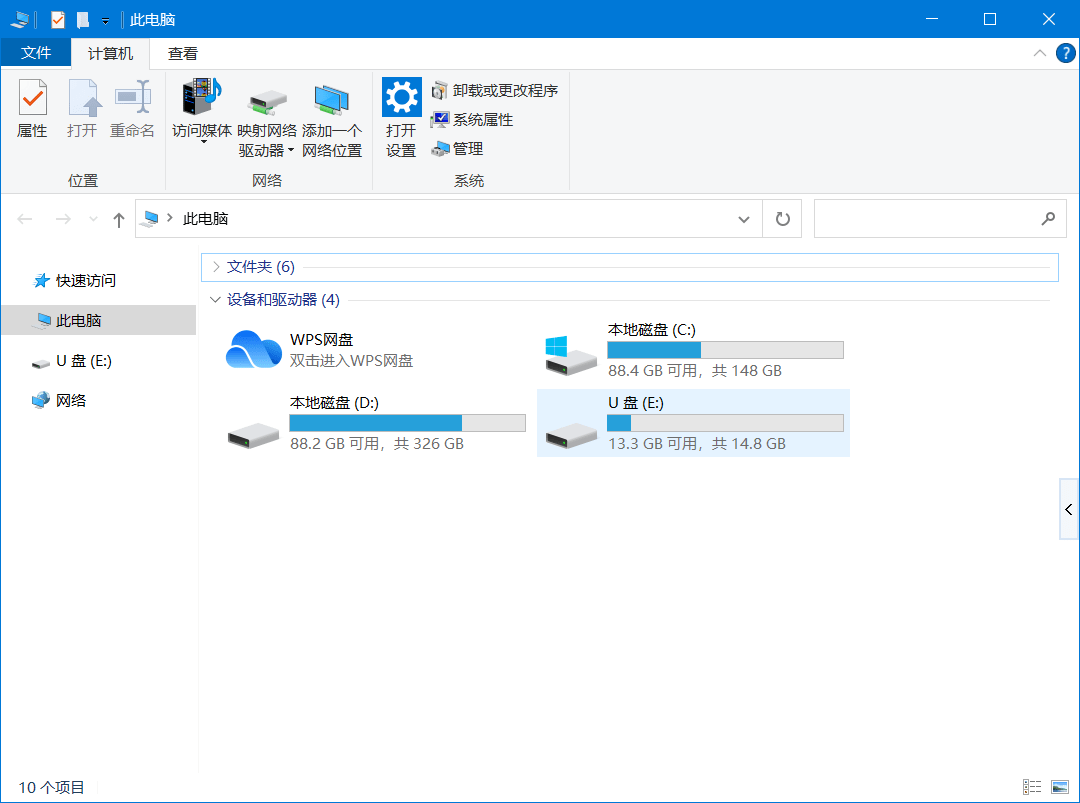The image size is (1080, 803).
Task: Switch to the View (查看) ribbon tab
Action: click(183, 53)
